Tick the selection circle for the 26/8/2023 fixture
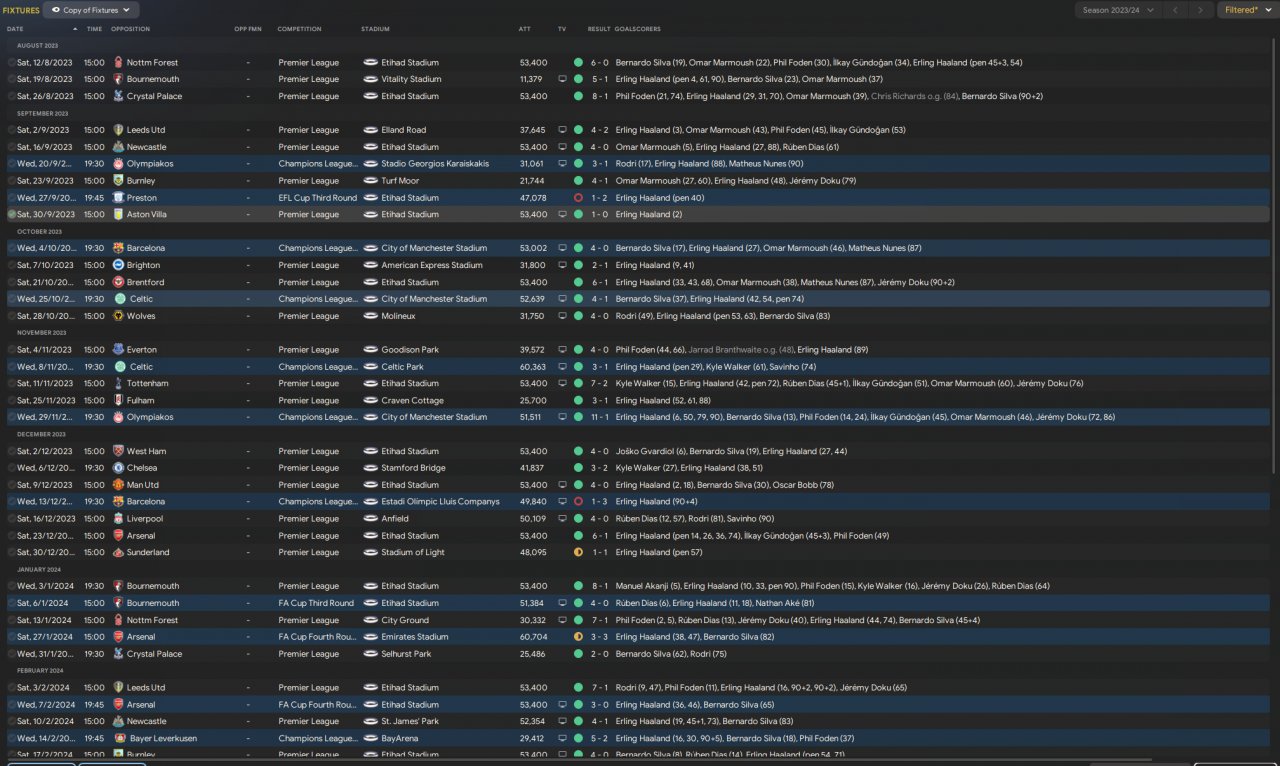Viewport: 1280px width, 766px height. coord(12,96)
